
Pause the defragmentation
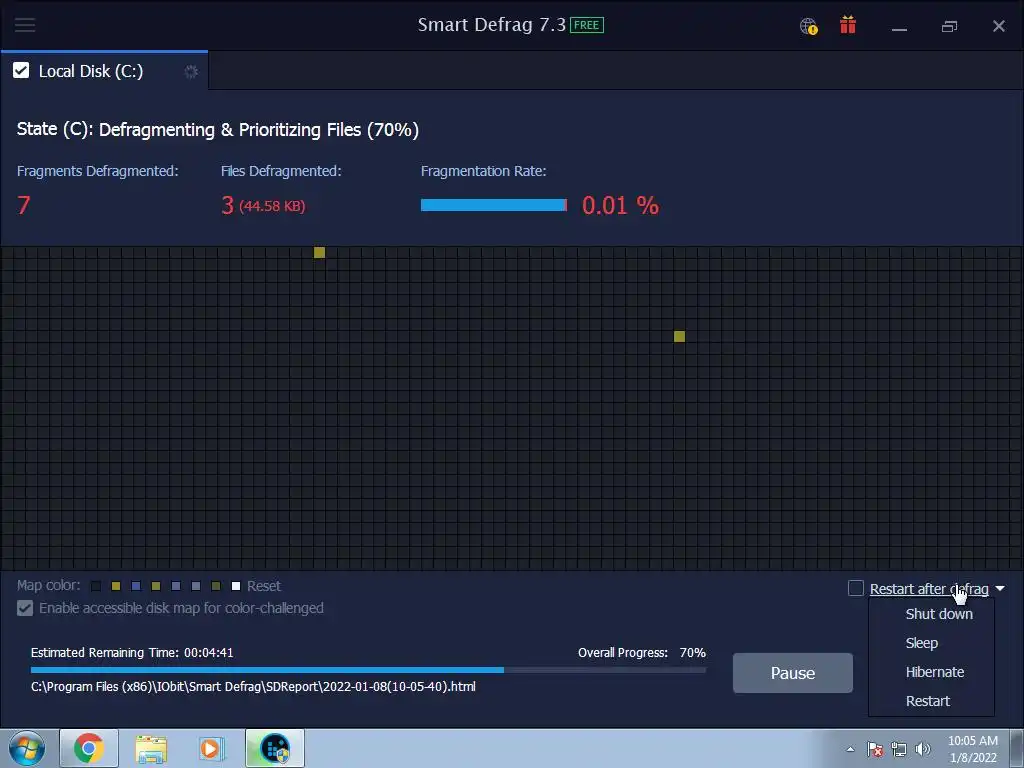[x=793, y=673]
